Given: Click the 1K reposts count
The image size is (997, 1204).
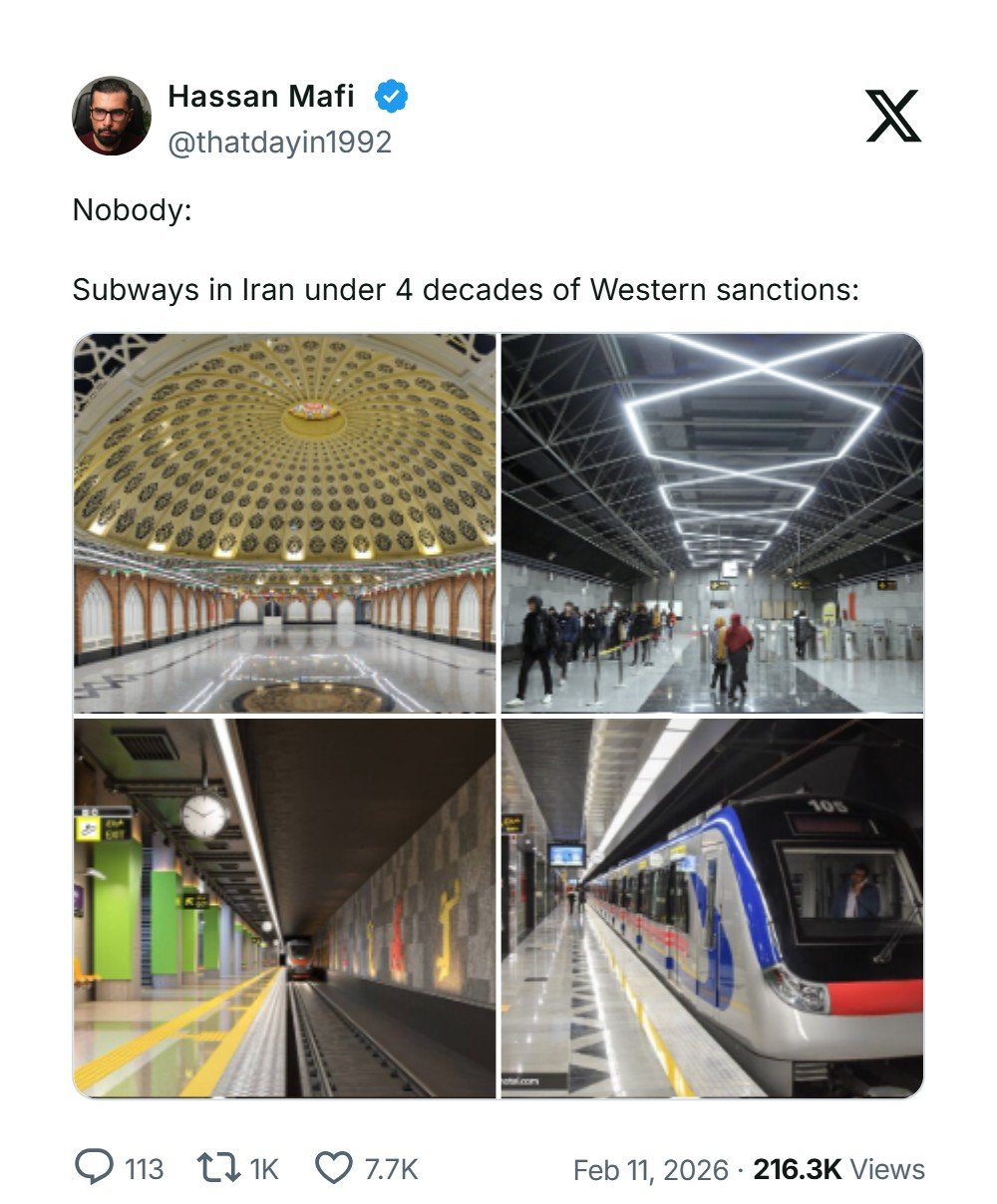Looking at the screenshot, I should [x=262, y=1168].
